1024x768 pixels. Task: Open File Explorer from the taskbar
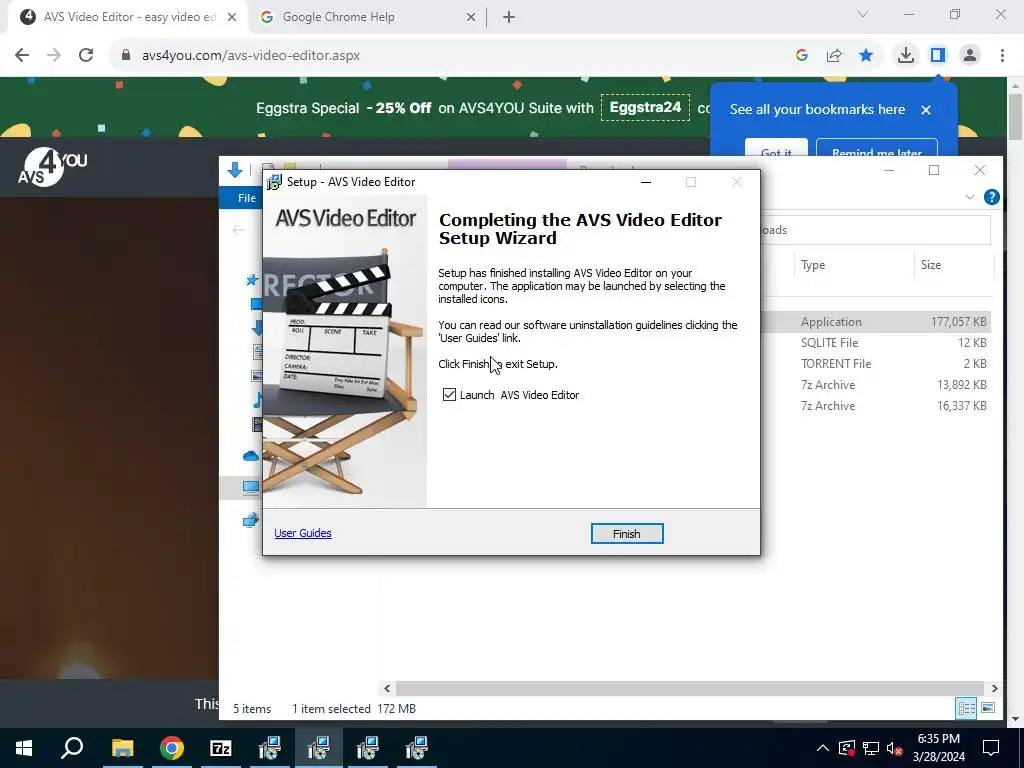pyautogui.click(x=122, y=748)
